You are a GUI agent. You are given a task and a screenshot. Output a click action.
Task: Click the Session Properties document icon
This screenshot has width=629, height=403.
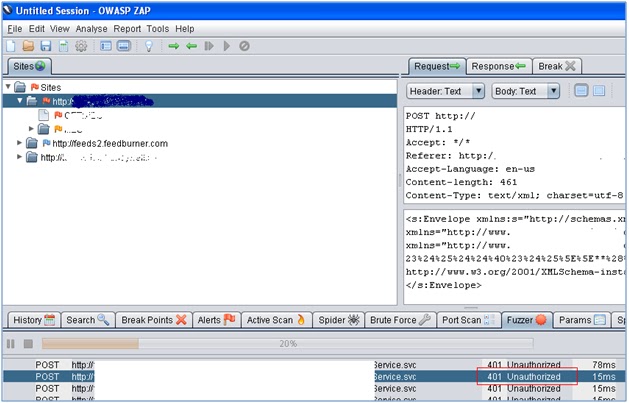pyautogui.click(x=63, y=46)
